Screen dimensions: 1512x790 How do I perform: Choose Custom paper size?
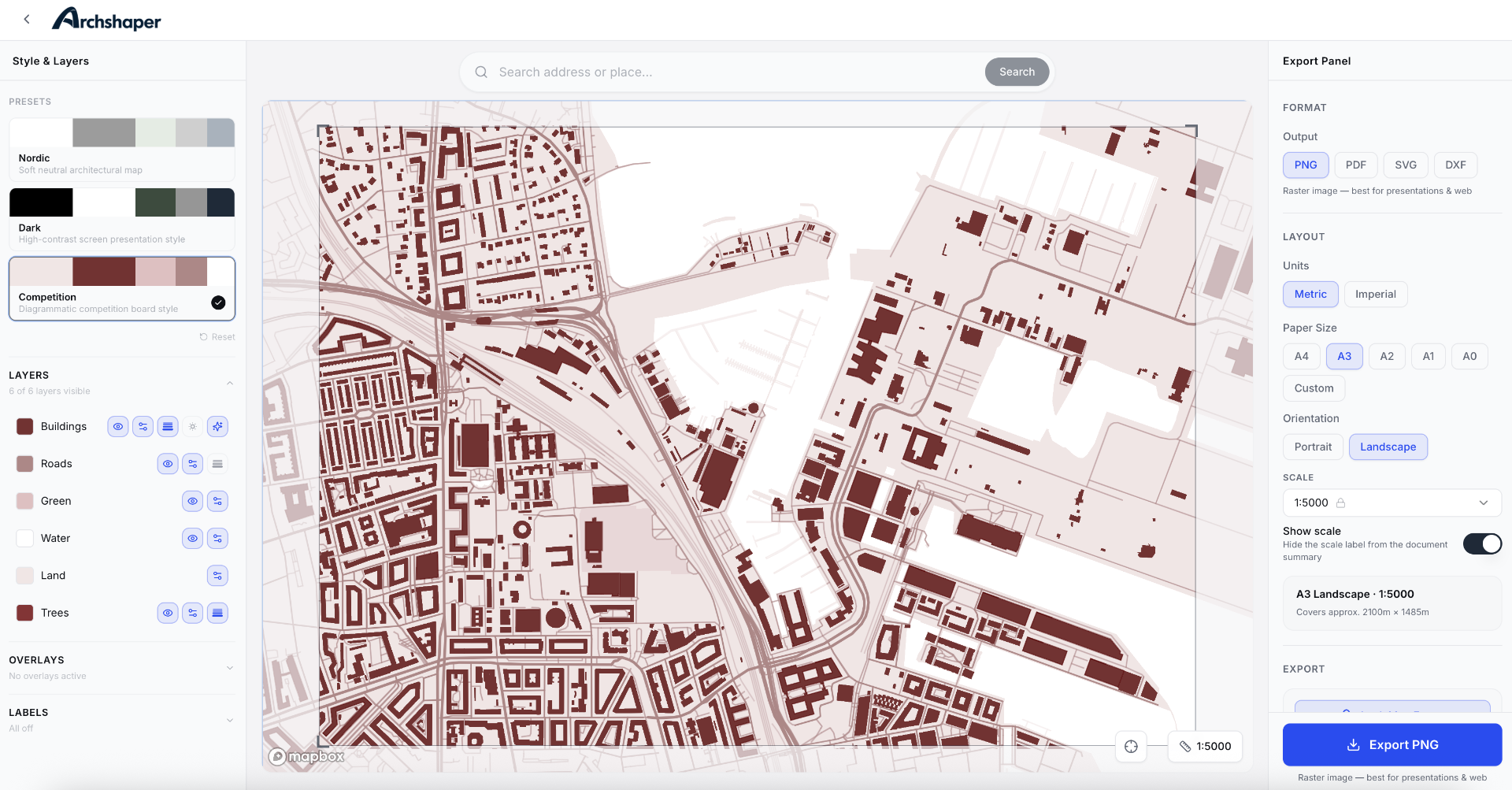pyautogui.click(x=1314, y=388)
